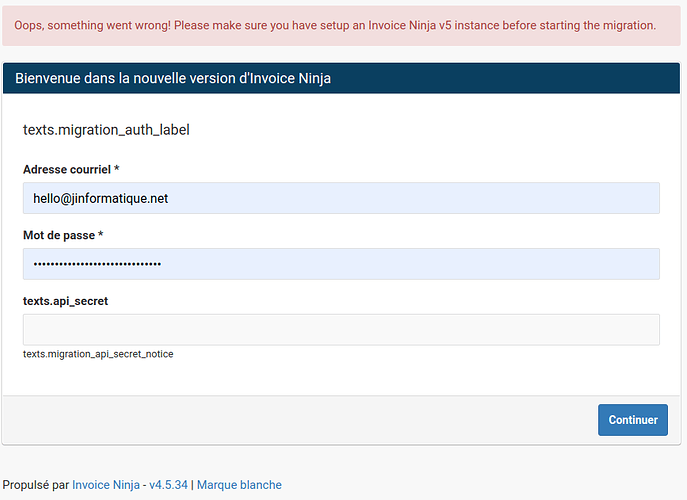Screen dimensions: 687x500
Task: Focus the Adresse courriel email field
Action: pos(341,198)
